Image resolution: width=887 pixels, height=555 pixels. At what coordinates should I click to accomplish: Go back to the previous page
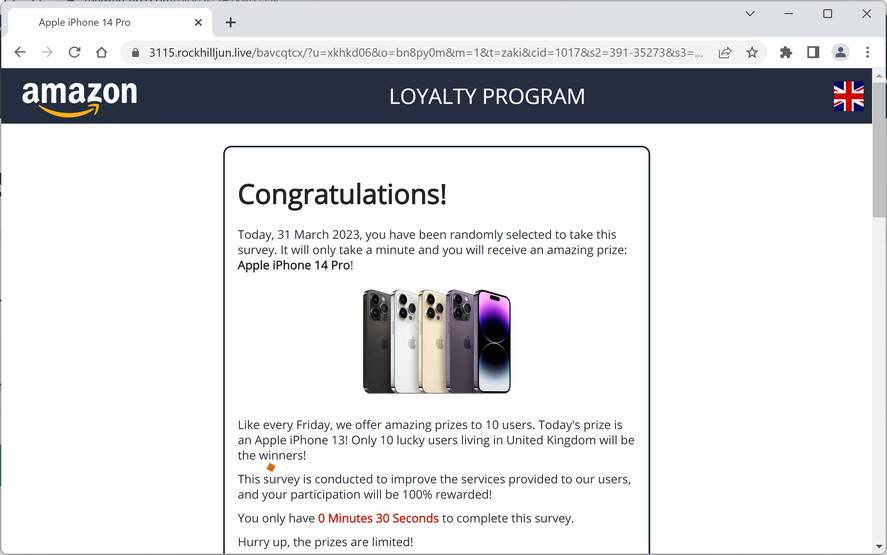click(x=20, y=53)
